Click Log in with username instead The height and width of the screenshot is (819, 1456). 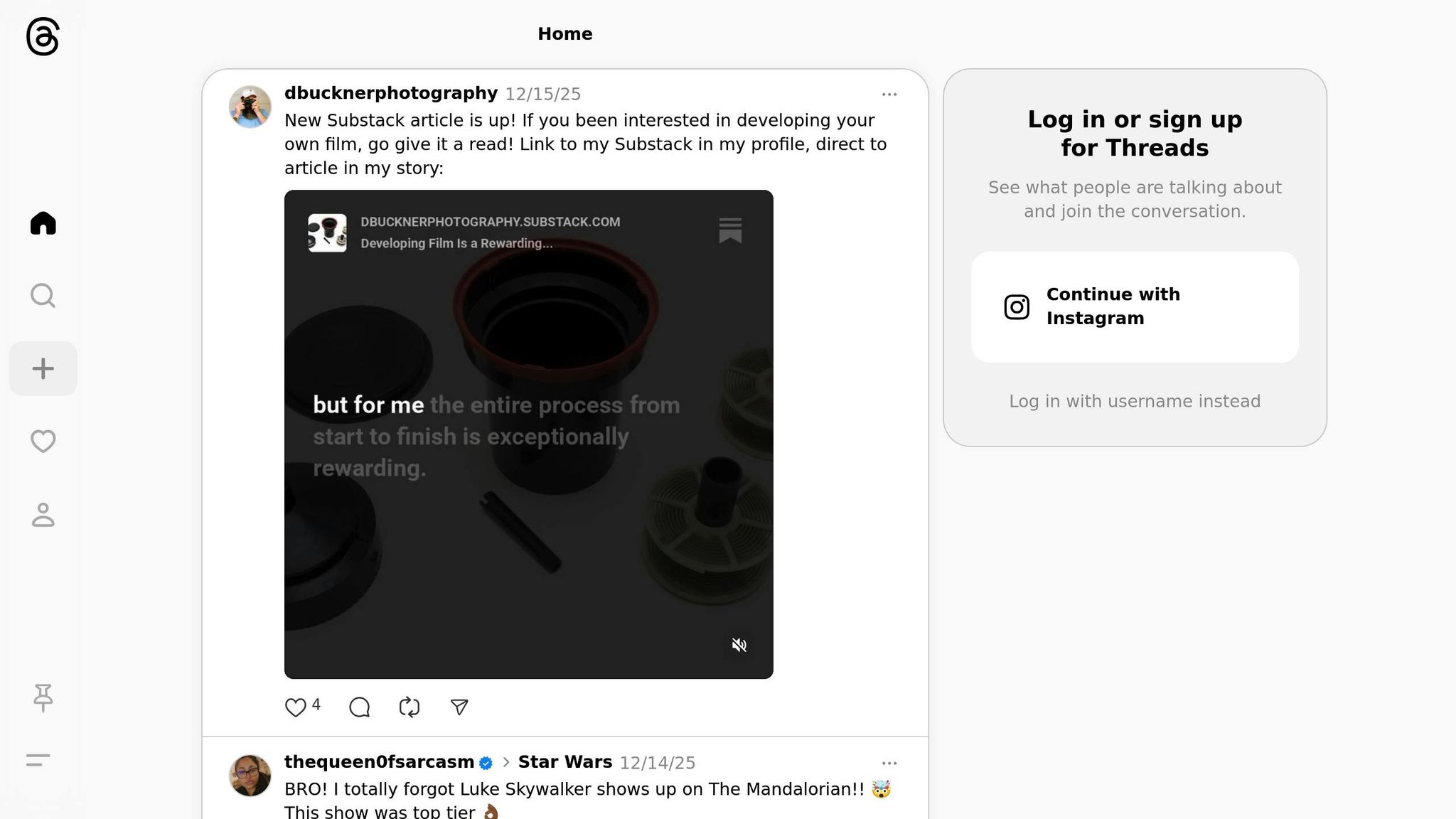click(1135, 402)
